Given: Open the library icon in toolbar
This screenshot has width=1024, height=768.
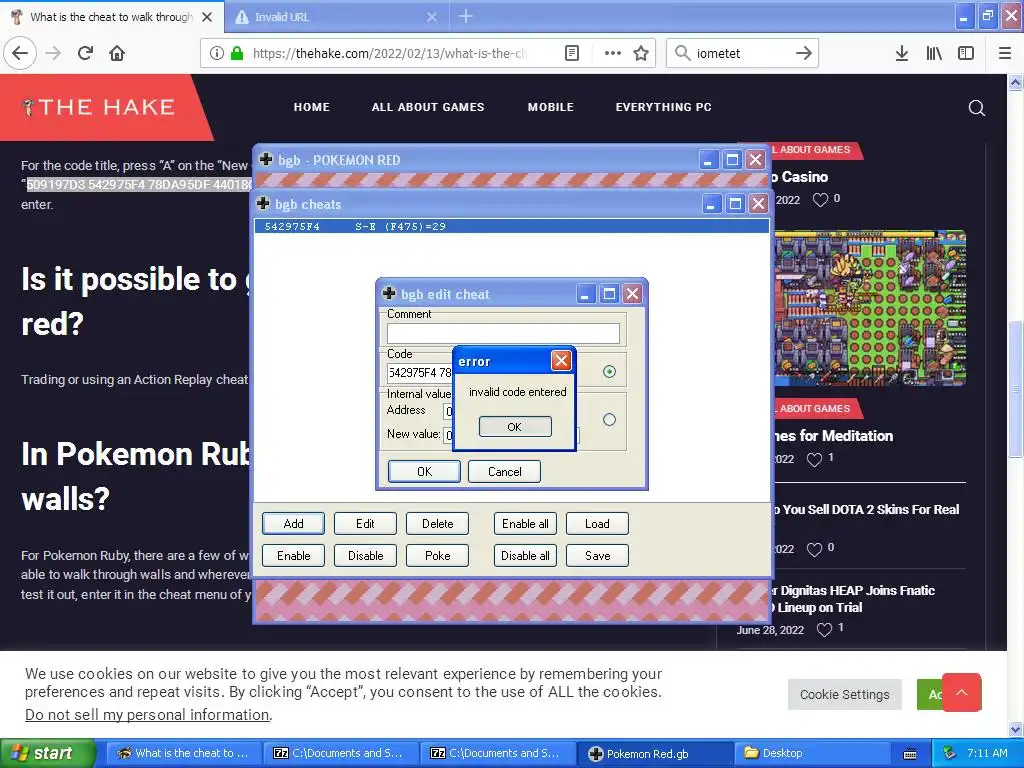Looking at the screenshot, I should coord(934,53).
